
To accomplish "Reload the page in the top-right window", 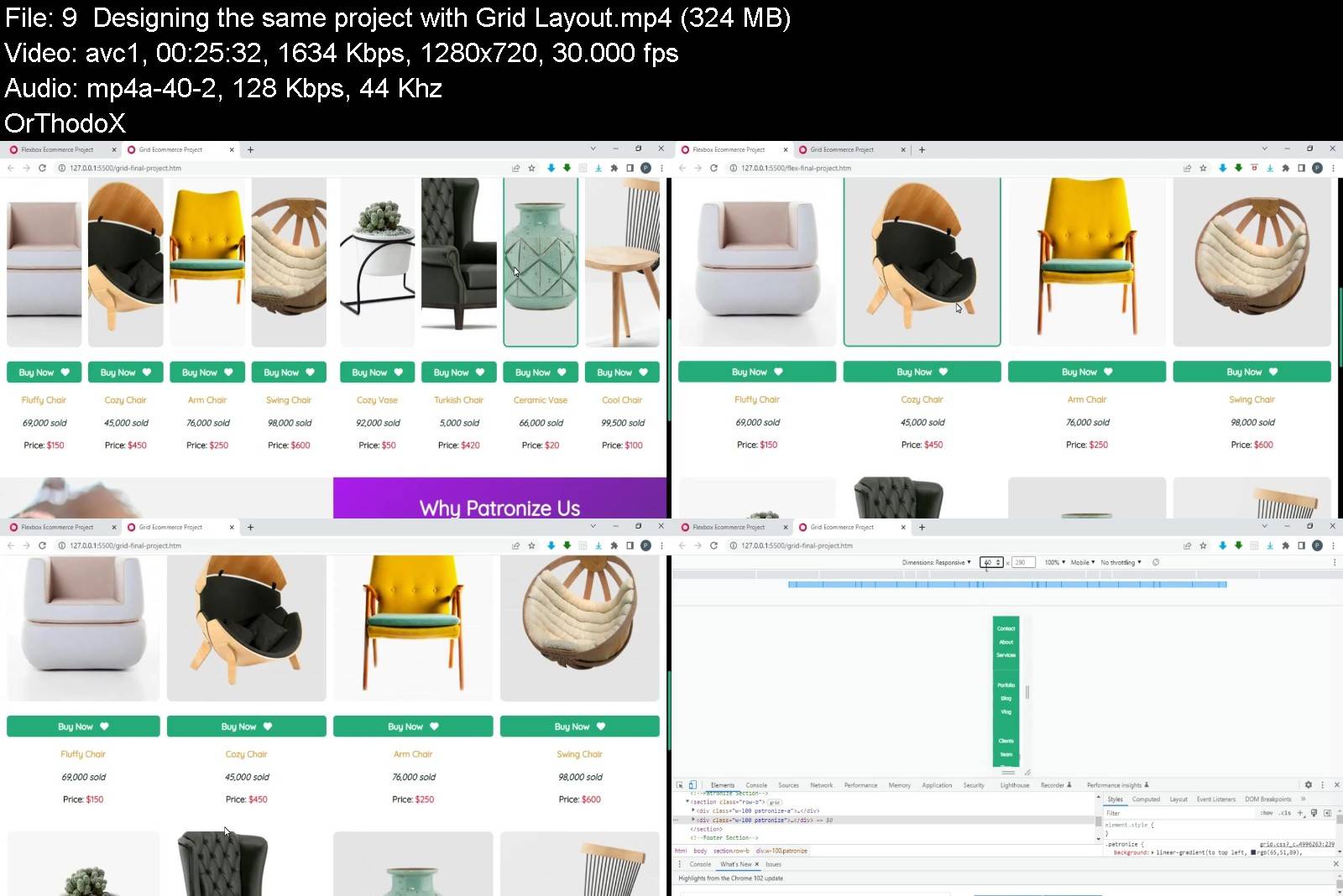I will pyautogui.click(x=713, y=168).
